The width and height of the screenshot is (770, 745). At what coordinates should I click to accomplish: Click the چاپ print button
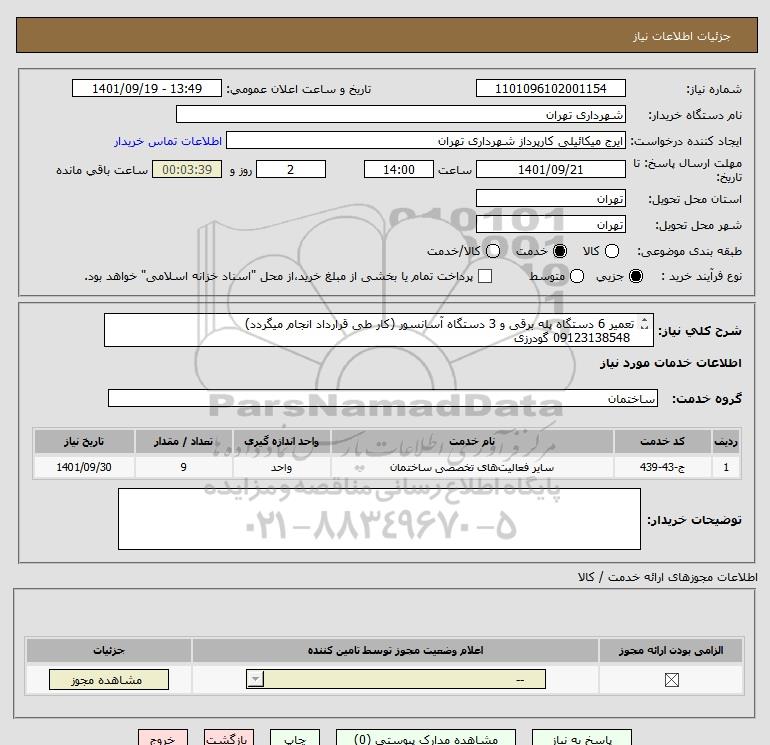[x=295, y=738]
